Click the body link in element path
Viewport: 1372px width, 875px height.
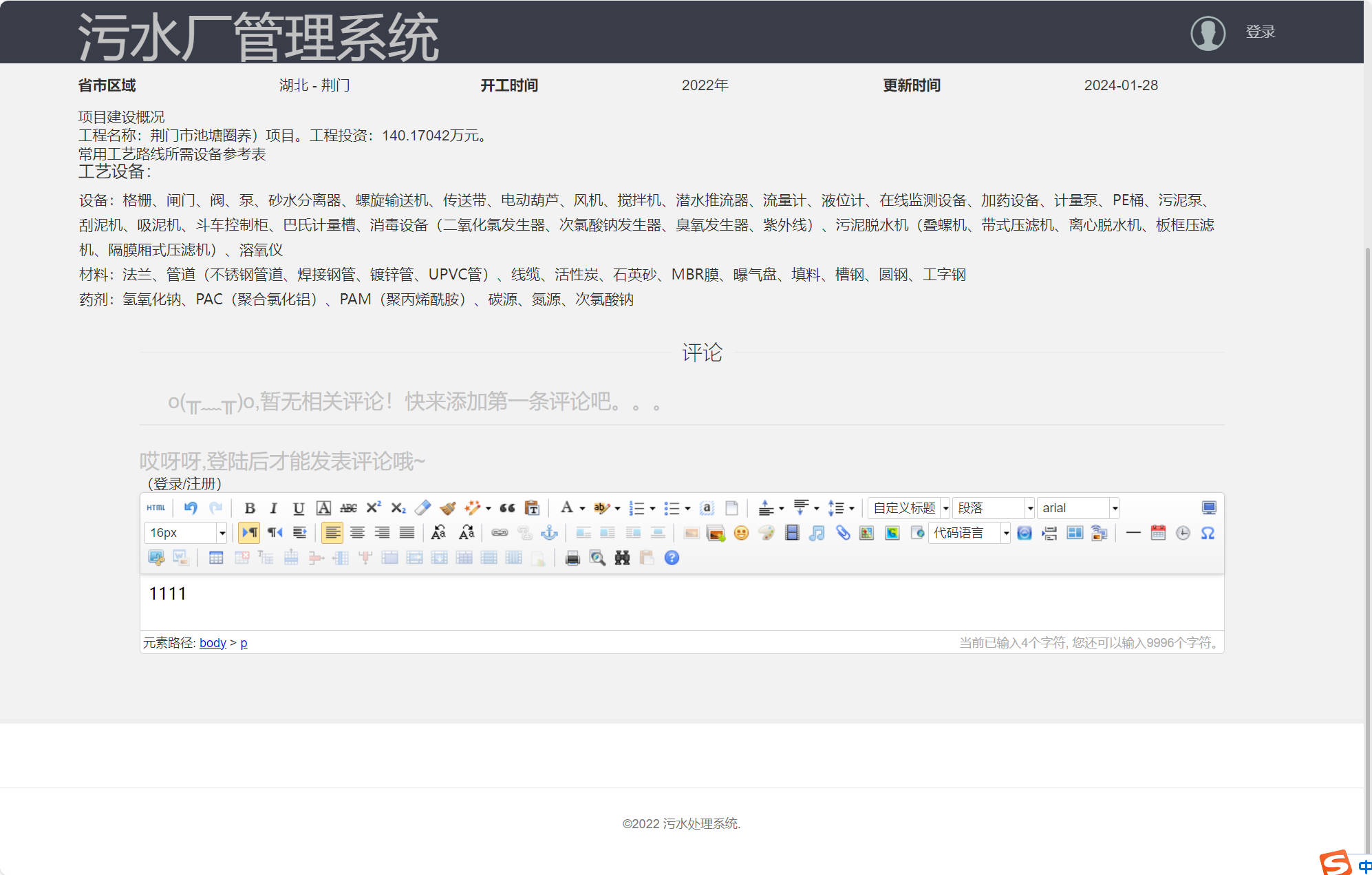point(213,642)
